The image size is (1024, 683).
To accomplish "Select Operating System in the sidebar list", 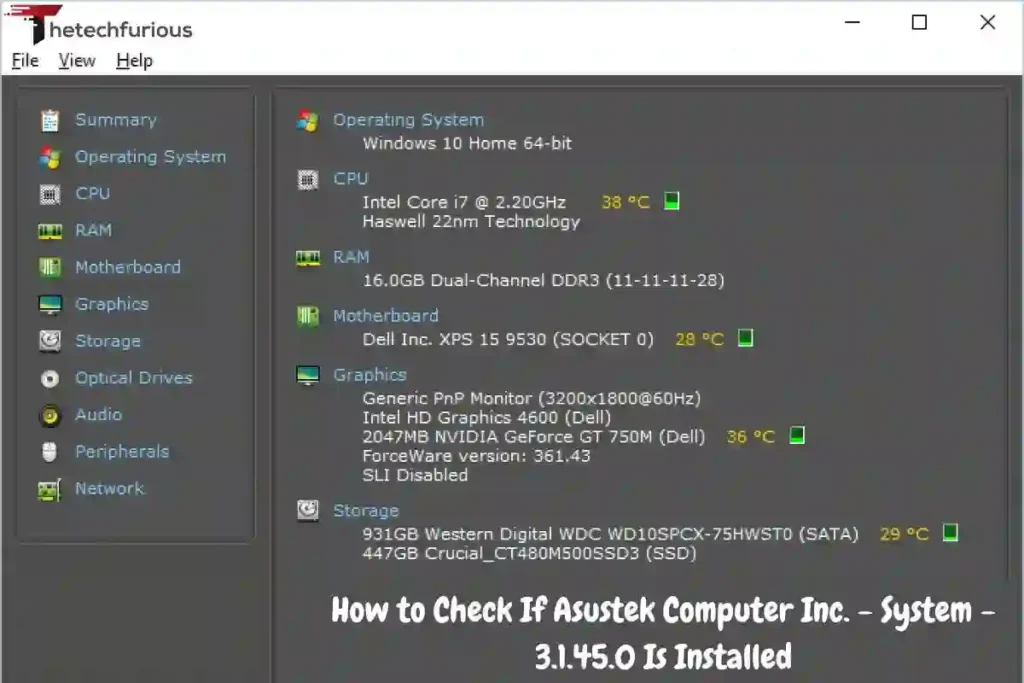I will [150, 156].
